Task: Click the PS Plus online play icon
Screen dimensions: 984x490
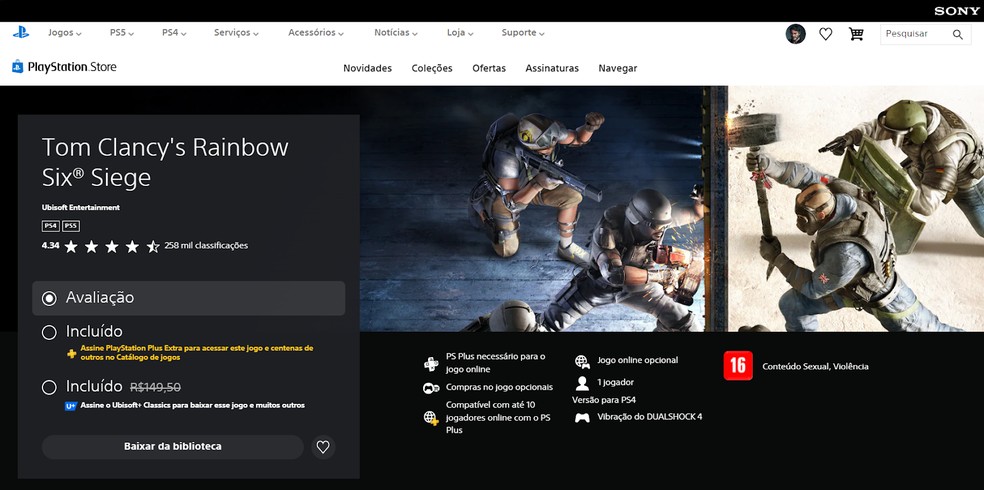Action: click(x=431, y=363)
